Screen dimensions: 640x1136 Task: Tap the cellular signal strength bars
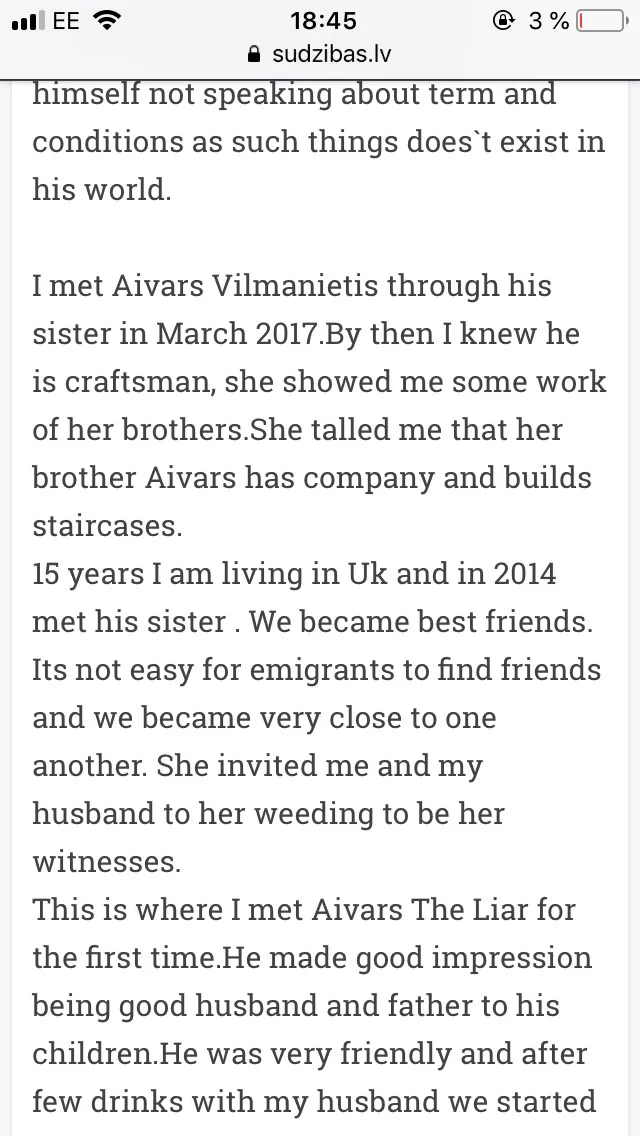point(25,22)
